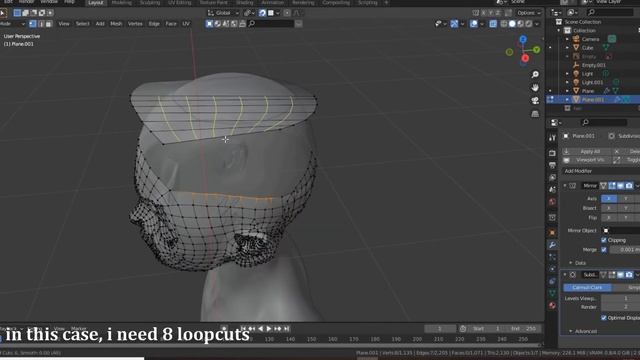The image size is (640, 360).
Task: Click the red X axis gizmo ball
Action: (x=525, y=58)
